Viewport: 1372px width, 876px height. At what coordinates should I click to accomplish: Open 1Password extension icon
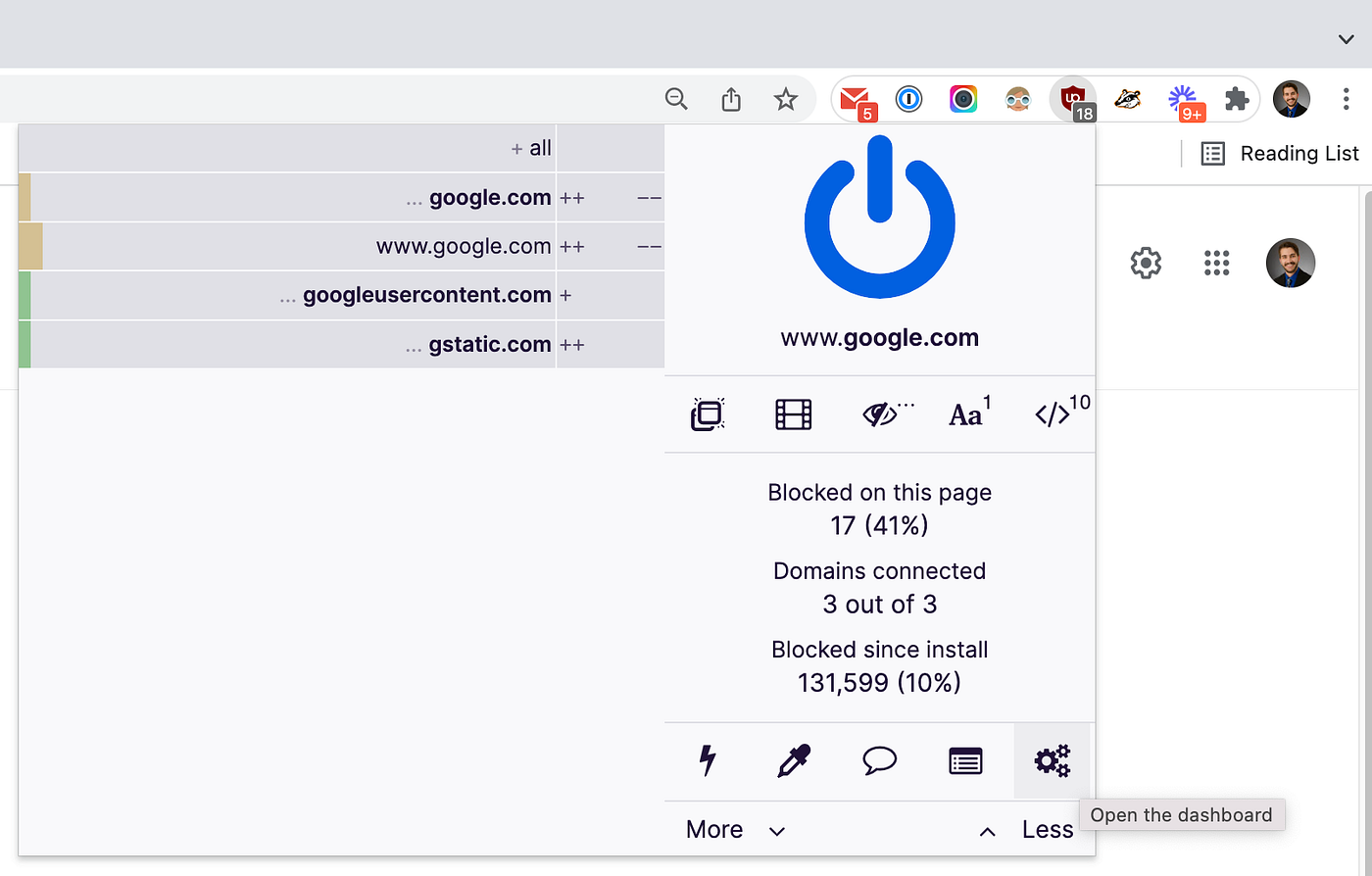point(908,99)
